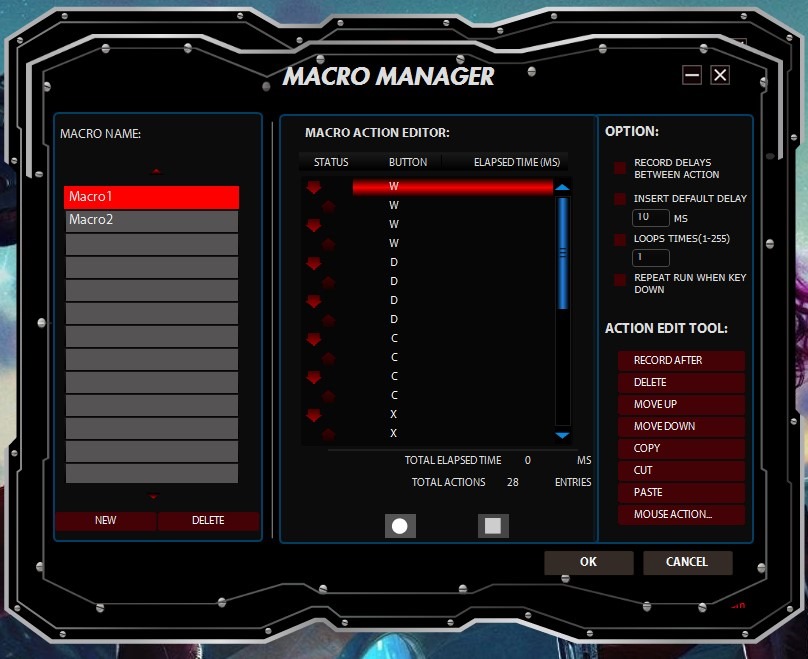Click the action list scroll-up arrow

(562, 188)
